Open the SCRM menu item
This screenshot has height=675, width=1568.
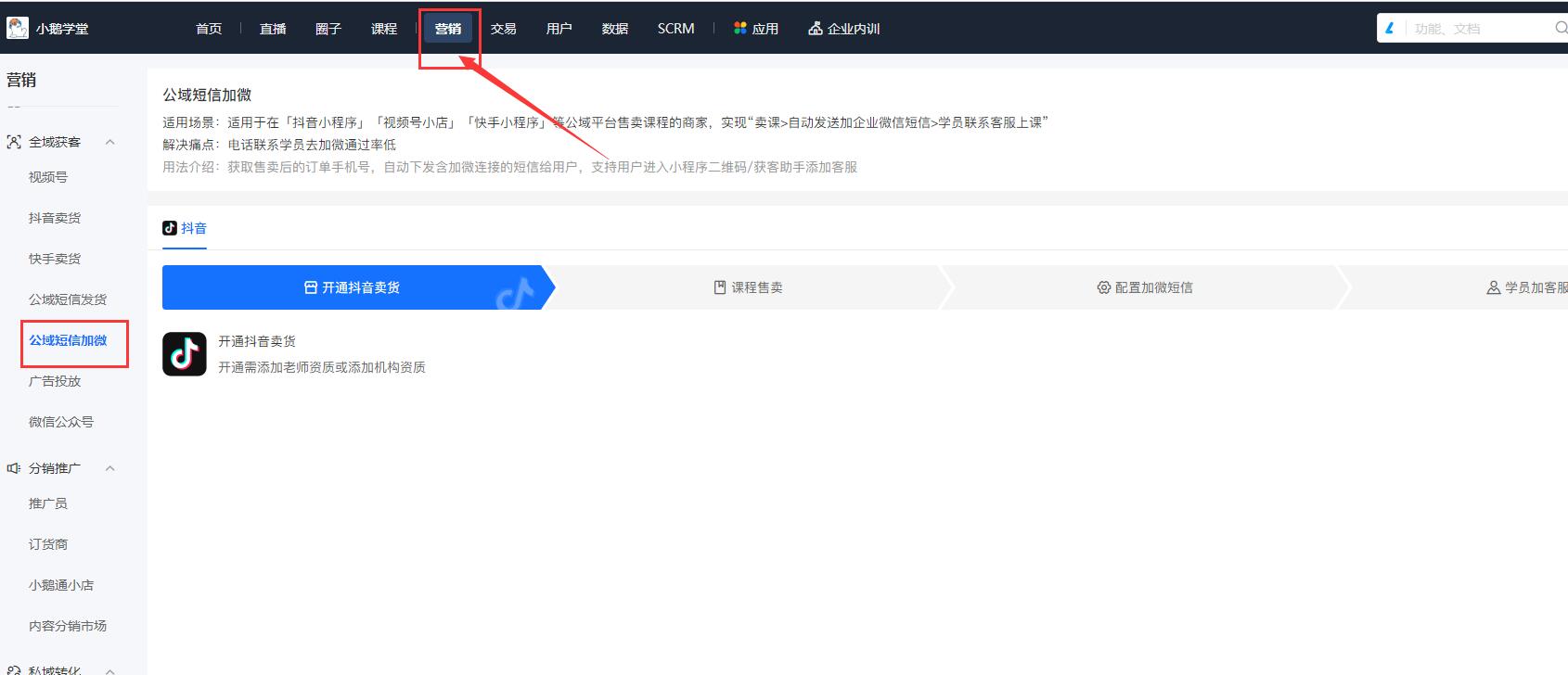pyautogui.click(x=675, y=29)
